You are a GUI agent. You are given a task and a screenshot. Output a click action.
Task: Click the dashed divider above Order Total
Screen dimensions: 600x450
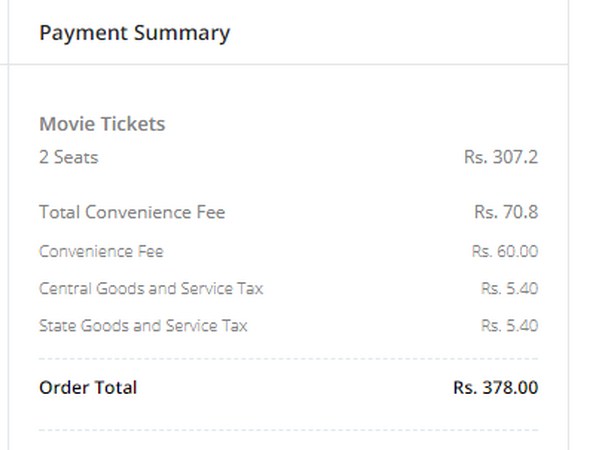click(x=288, y=358)
